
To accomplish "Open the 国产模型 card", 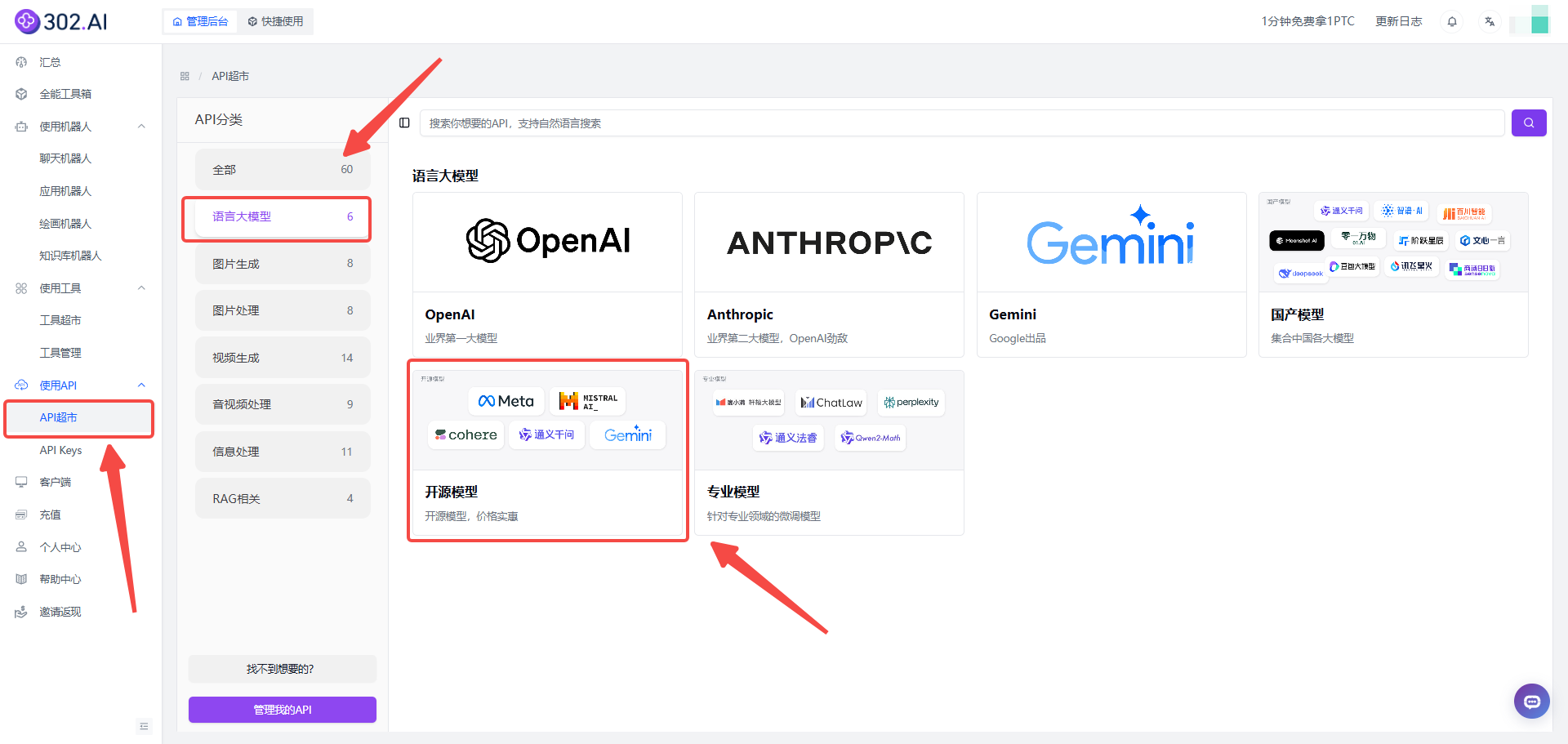I will tap(1393, 275).
